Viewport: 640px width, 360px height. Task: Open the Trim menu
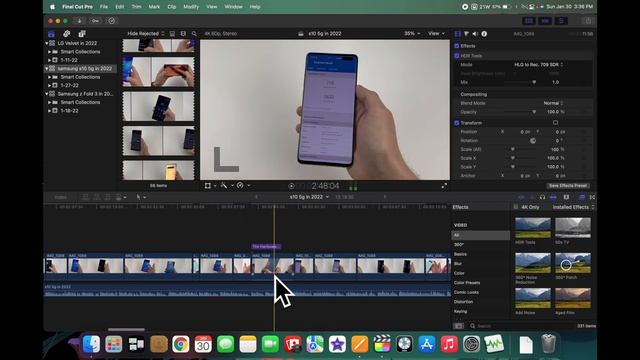coord(136,7)
